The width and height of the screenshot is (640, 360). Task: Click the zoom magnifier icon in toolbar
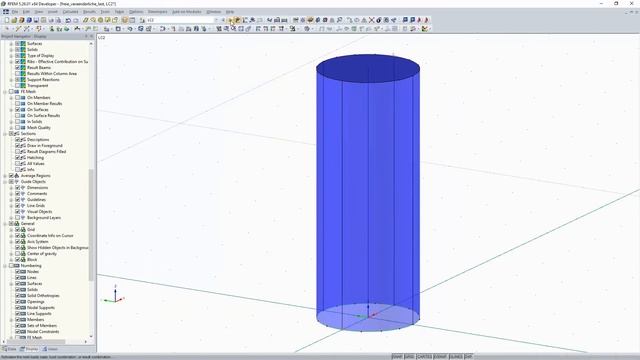(340, 20)
